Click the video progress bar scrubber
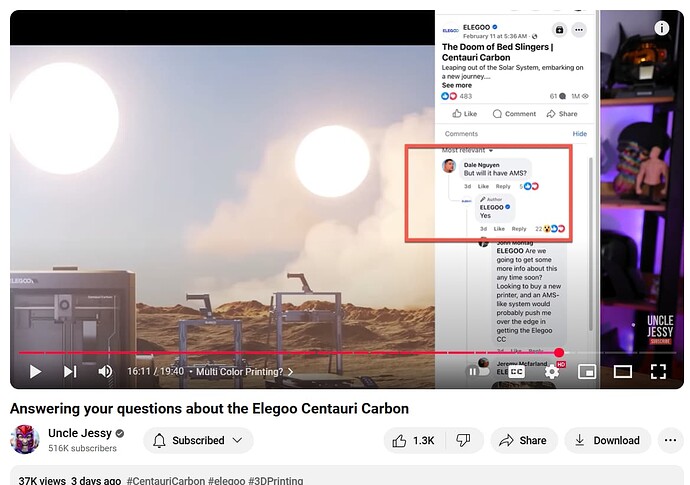 click(x=559, y=352)
